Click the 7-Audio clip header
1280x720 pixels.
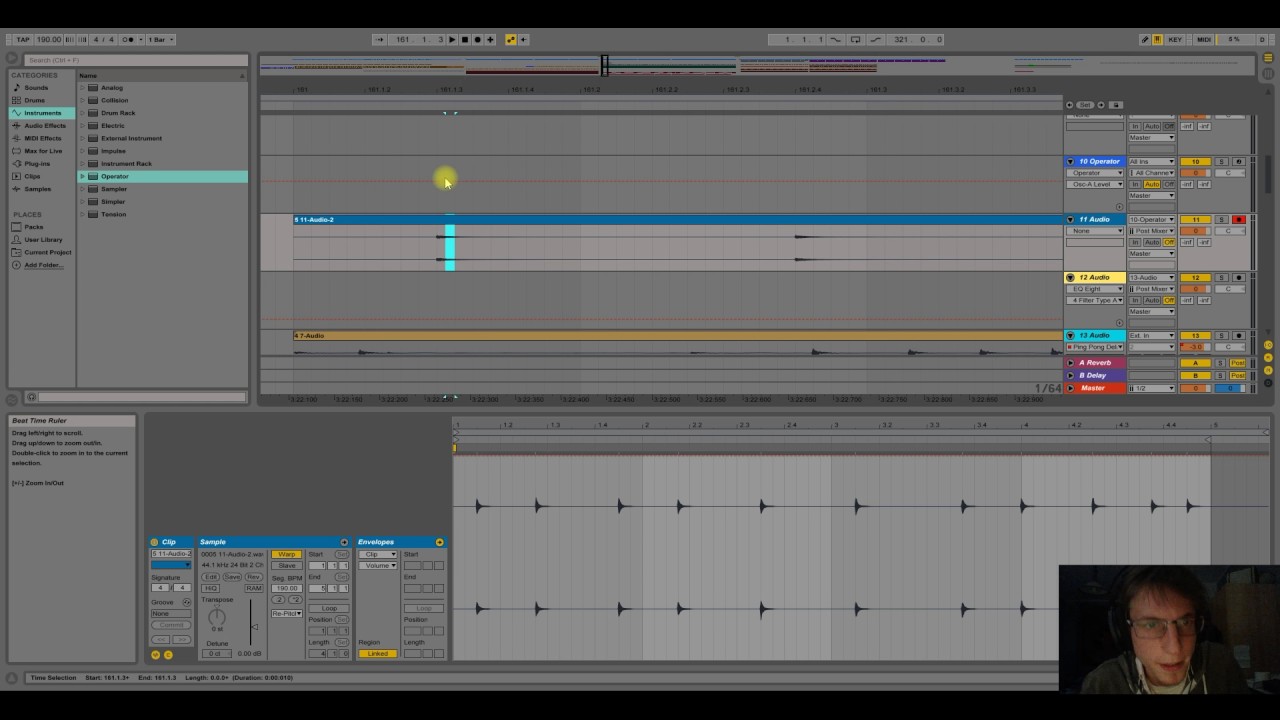click(678, 336)
